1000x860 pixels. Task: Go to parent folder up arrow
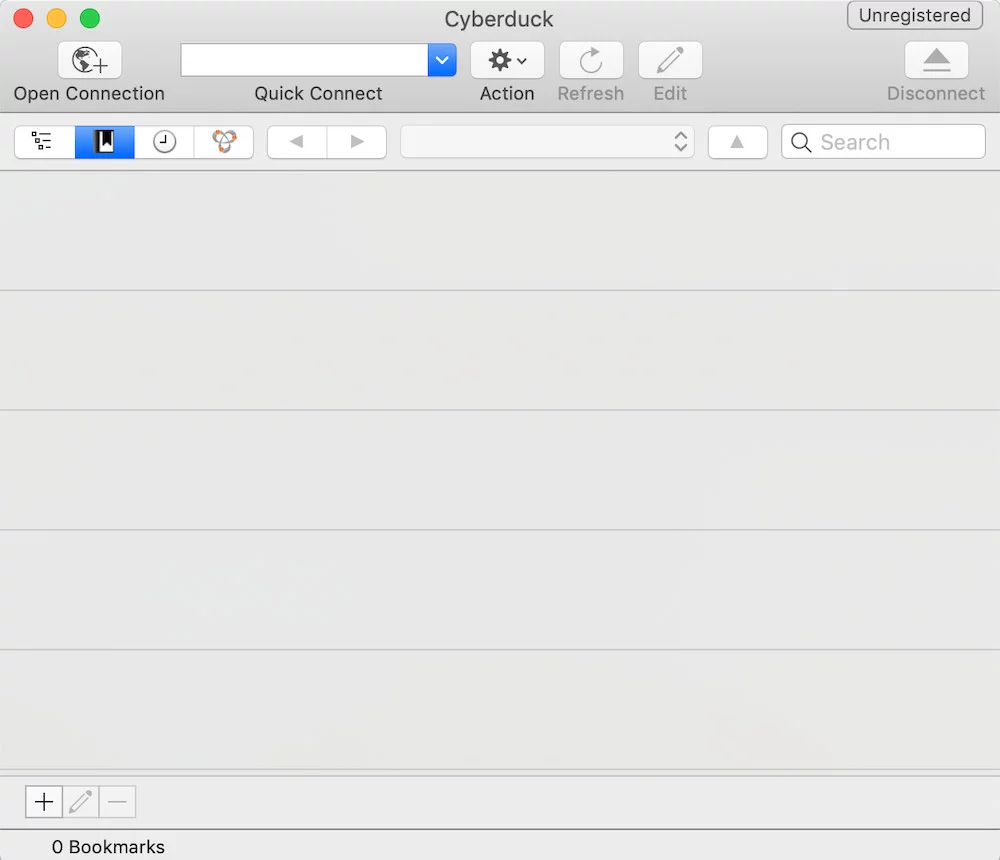pyautogui.click(x=737, y=142)
